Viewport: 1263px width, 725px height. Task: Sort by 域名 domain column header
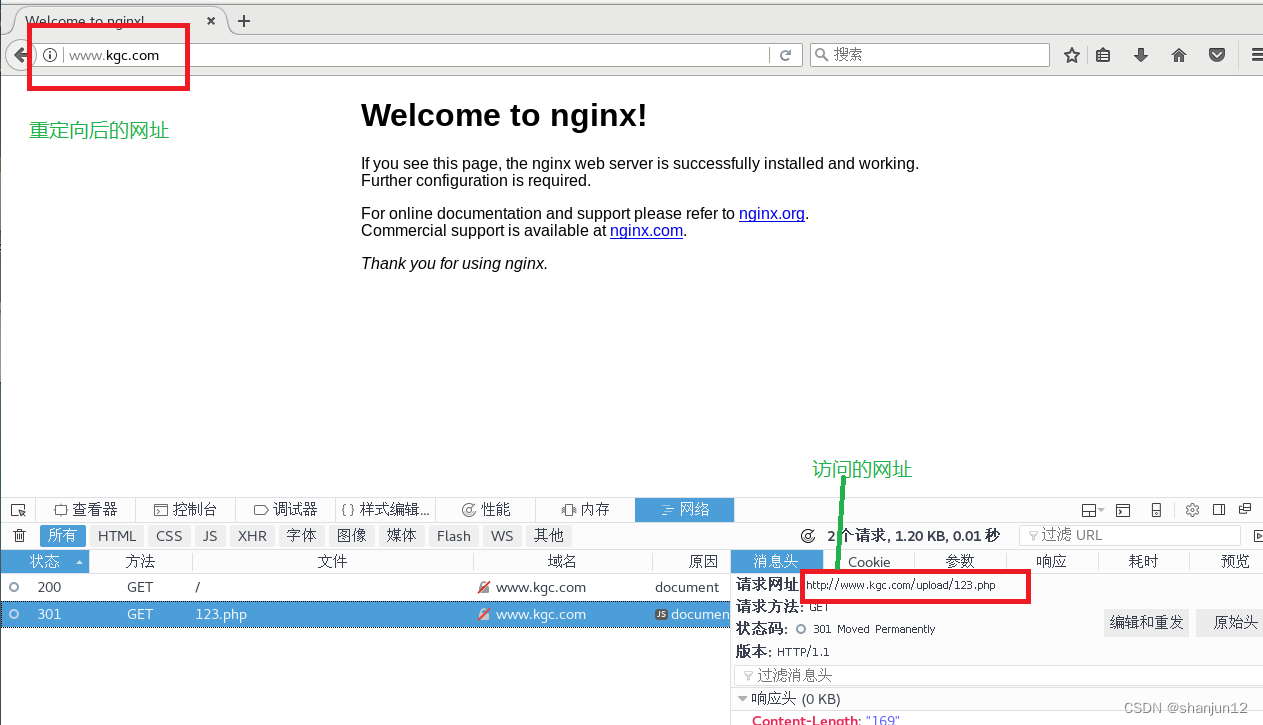(563, 562)
